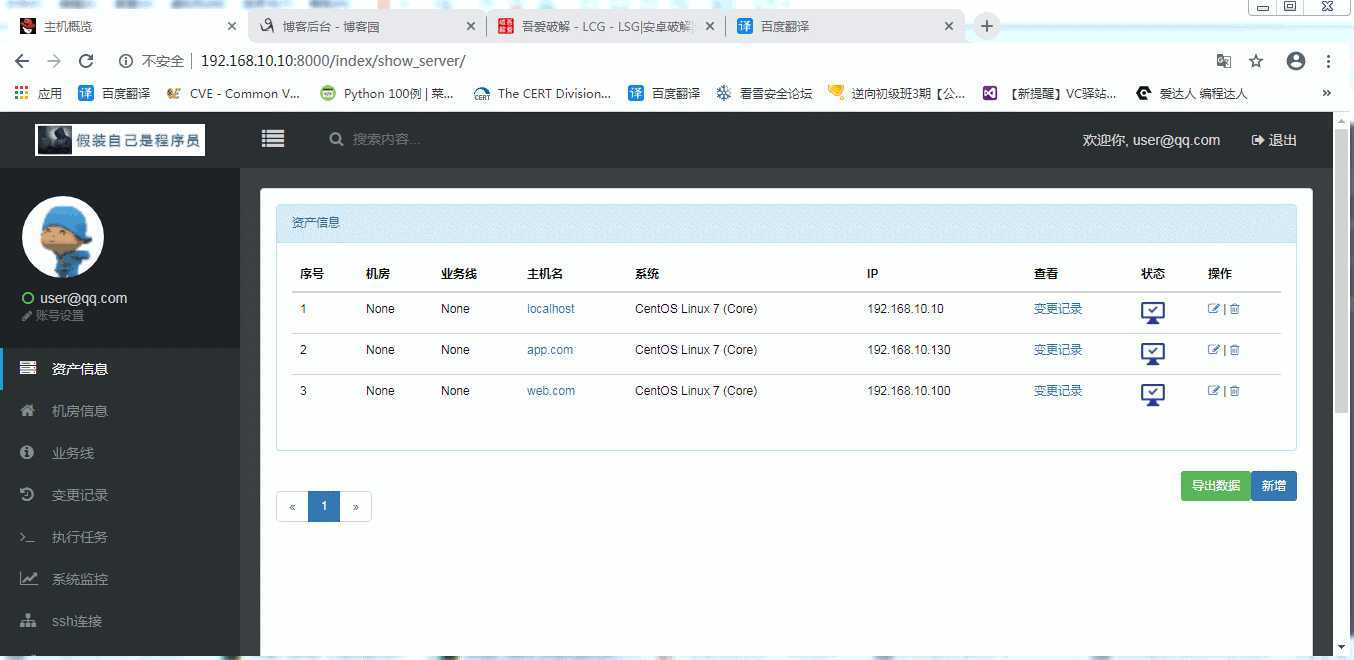Open CVE - Common V... bookmark
This screenshot has width=1354, height=660.
tap(233, 93)
